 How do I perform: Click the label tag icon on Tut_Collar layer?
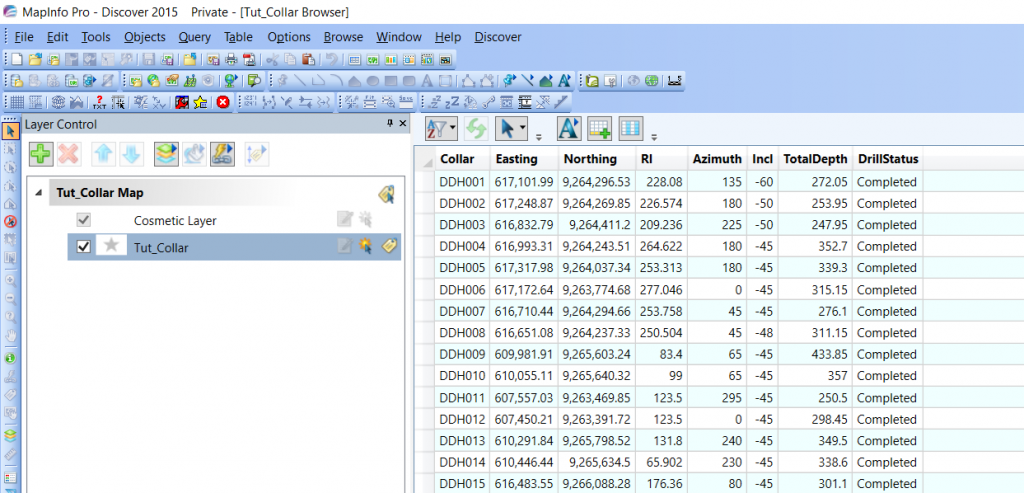pyautogui.click(x=391, y=247)
